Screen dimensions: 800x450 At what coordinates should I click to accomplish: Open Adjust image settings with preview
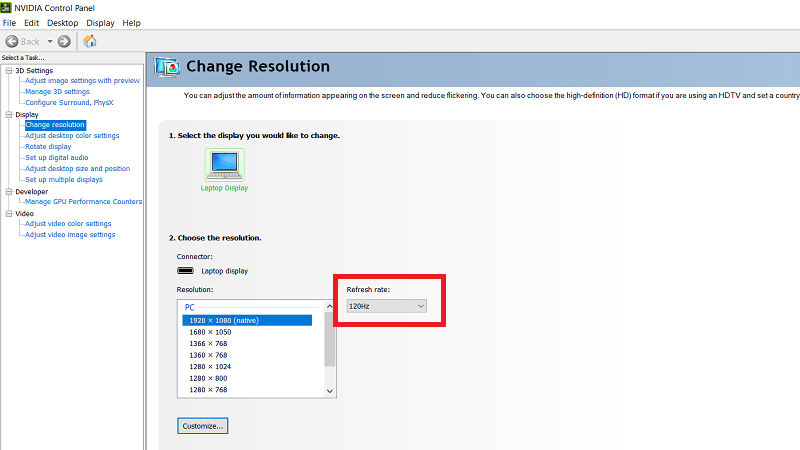(x=82, y=81)
